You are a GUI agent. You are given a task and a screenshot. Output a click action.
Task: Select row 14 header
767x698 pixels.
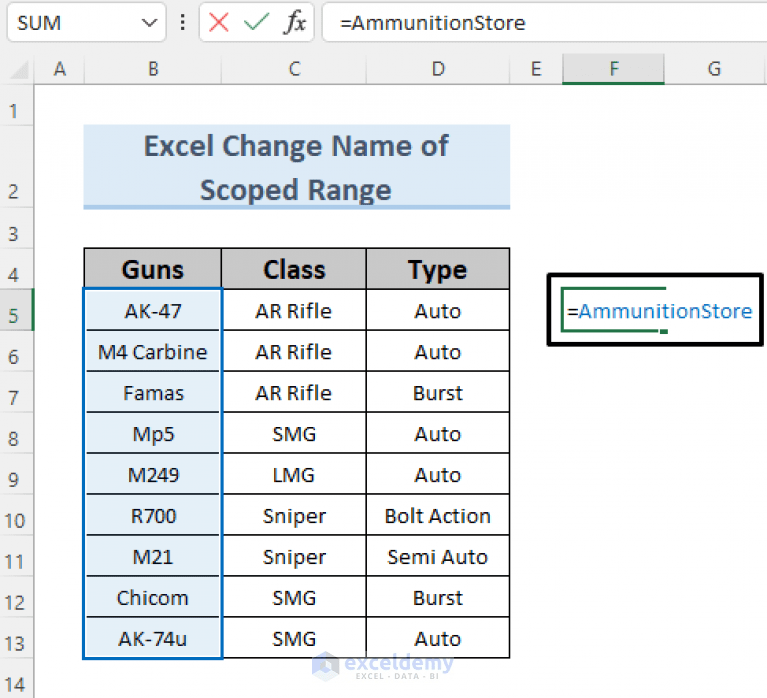[x=16, y=678]
